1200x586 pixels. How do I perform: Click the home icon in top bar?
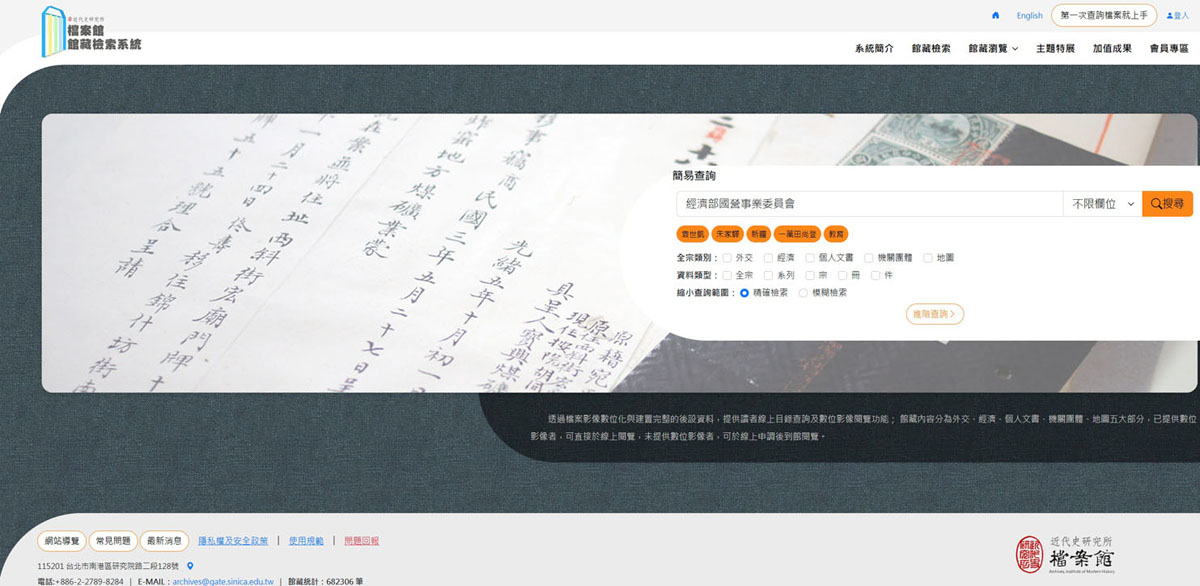click(995, 15)
